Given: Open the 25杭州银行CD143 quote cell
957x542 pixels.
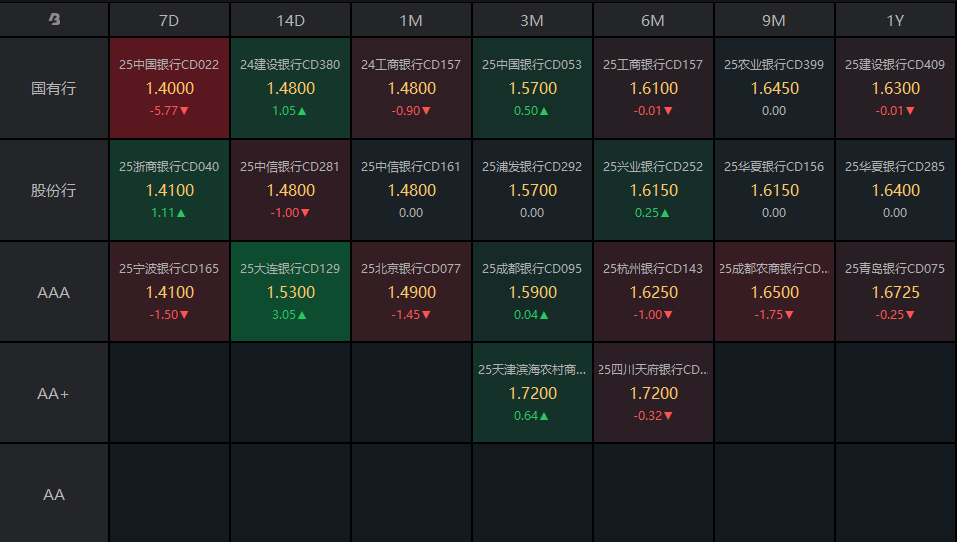Looking at the screenshot, I should tap(653, 292).
